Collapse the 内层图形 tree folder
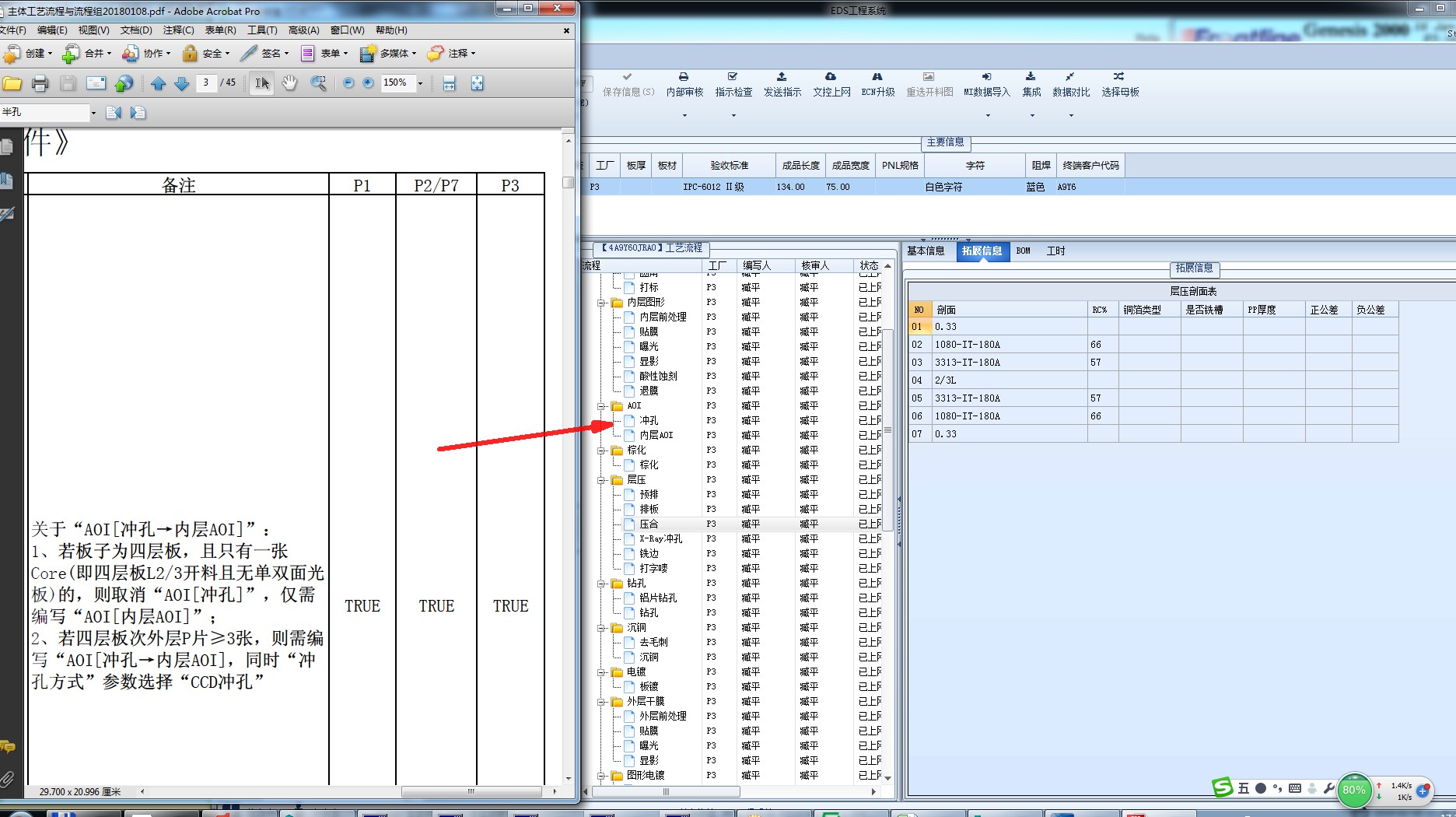Image resolution: width=1456 pixels, height=817 pixels. [601, 303]
